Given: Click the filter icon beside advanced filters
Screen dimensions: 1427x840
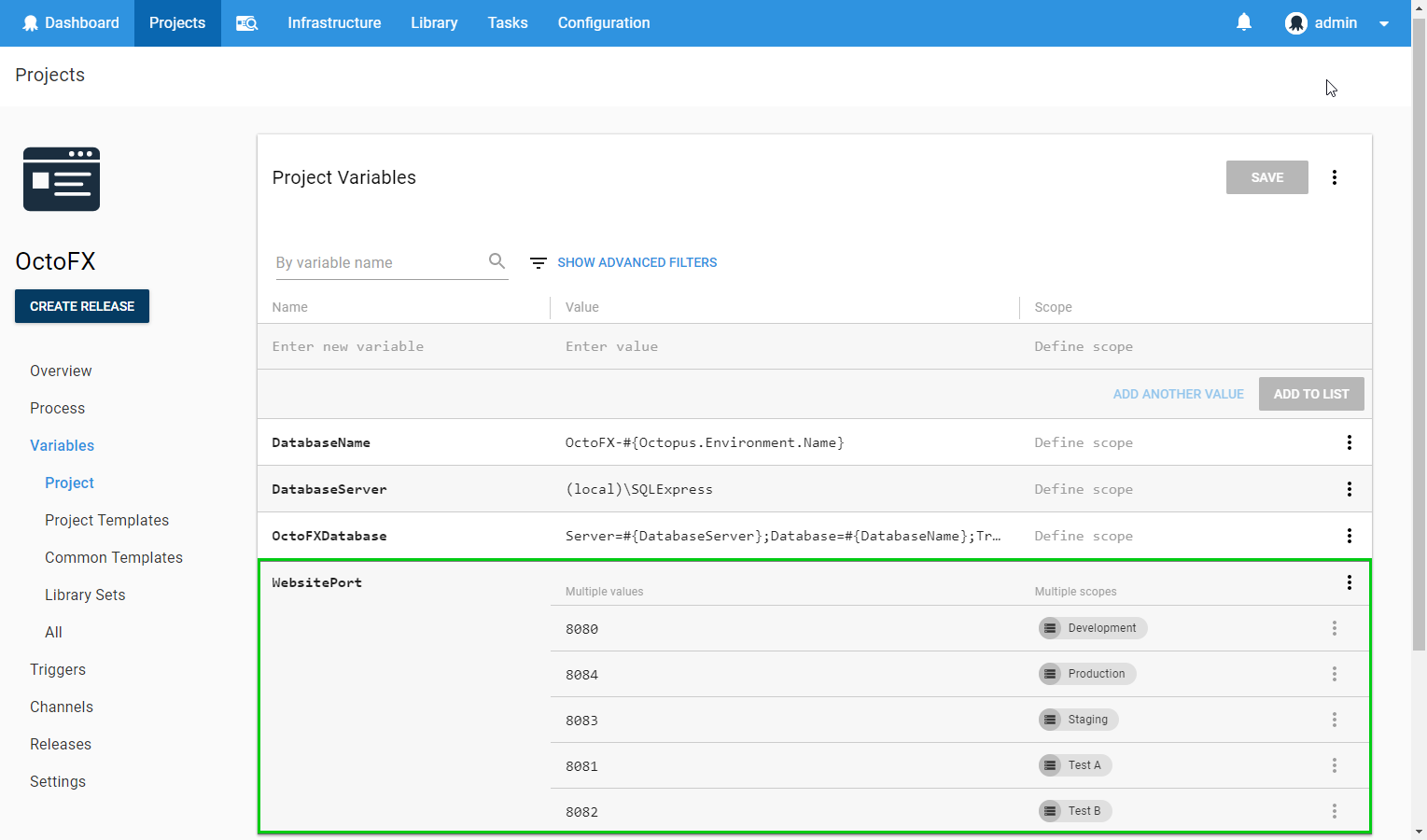Looking at the screenshot, I should (538, 262).
